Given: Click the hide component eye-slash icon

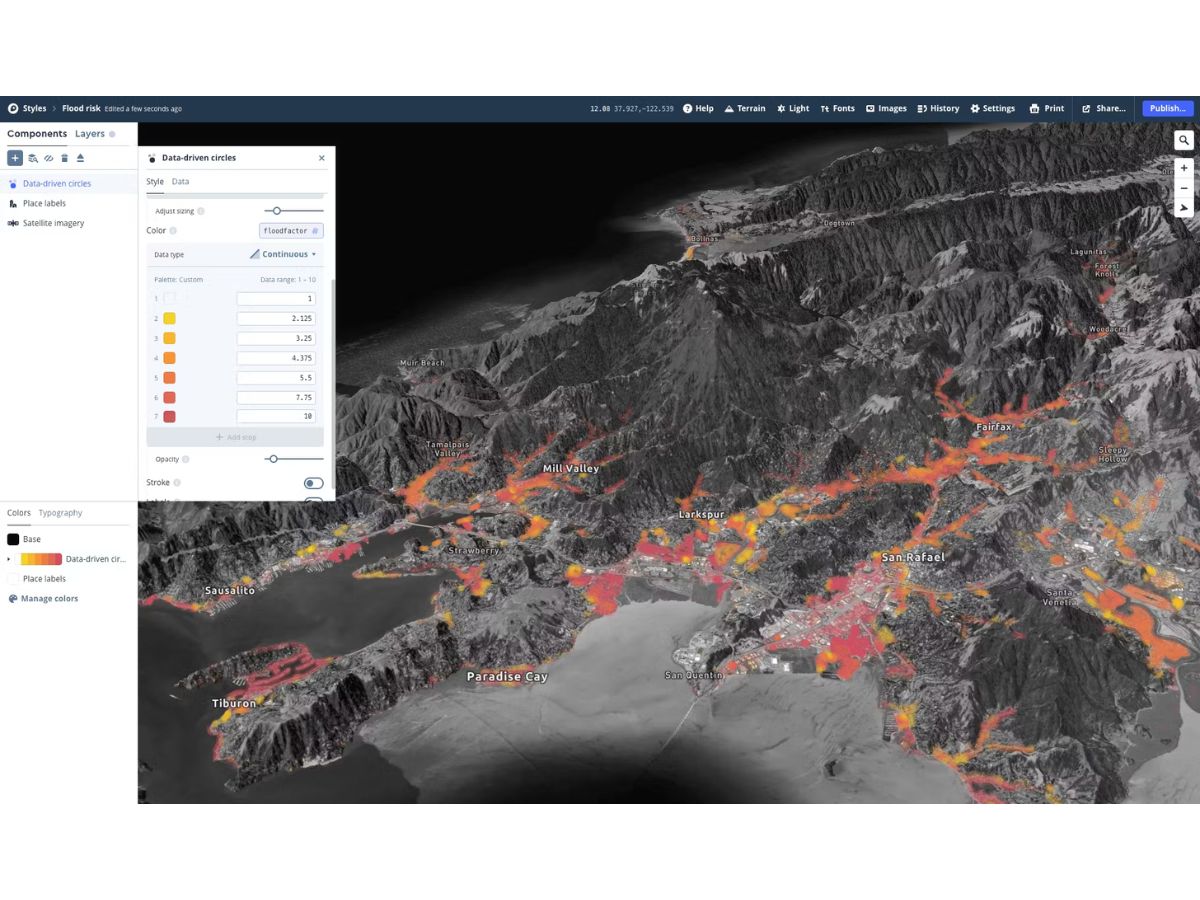Looking at the screenshot, I should (48, 158).
